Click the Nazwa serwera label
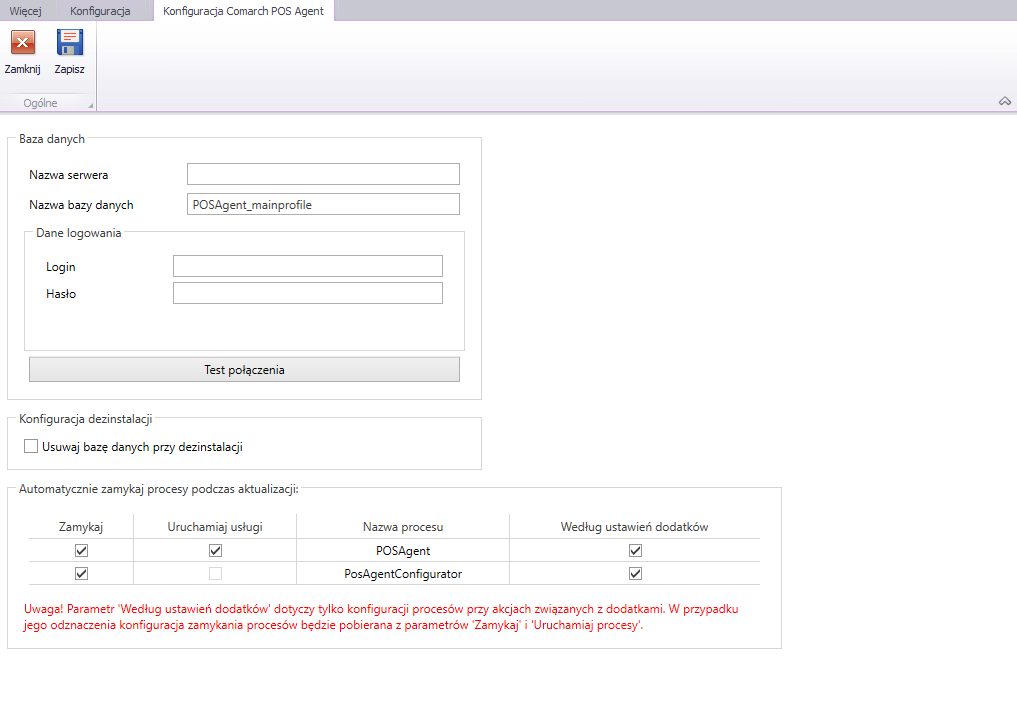Viewport: 1017px width, 705px height. tap(69, 175)
